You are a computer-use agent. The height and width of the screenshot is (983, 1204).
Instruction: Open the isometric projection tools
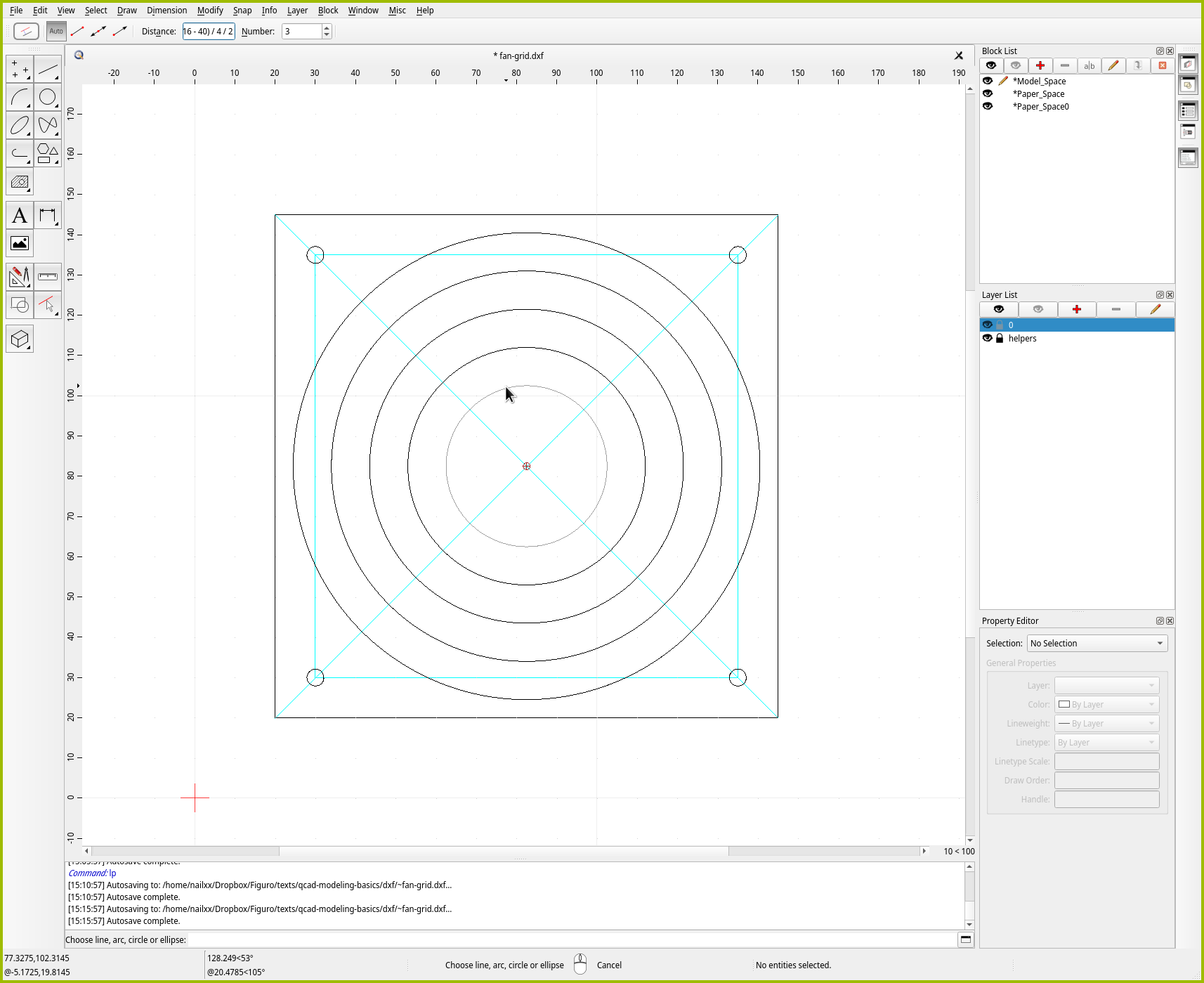click(20, 339)
